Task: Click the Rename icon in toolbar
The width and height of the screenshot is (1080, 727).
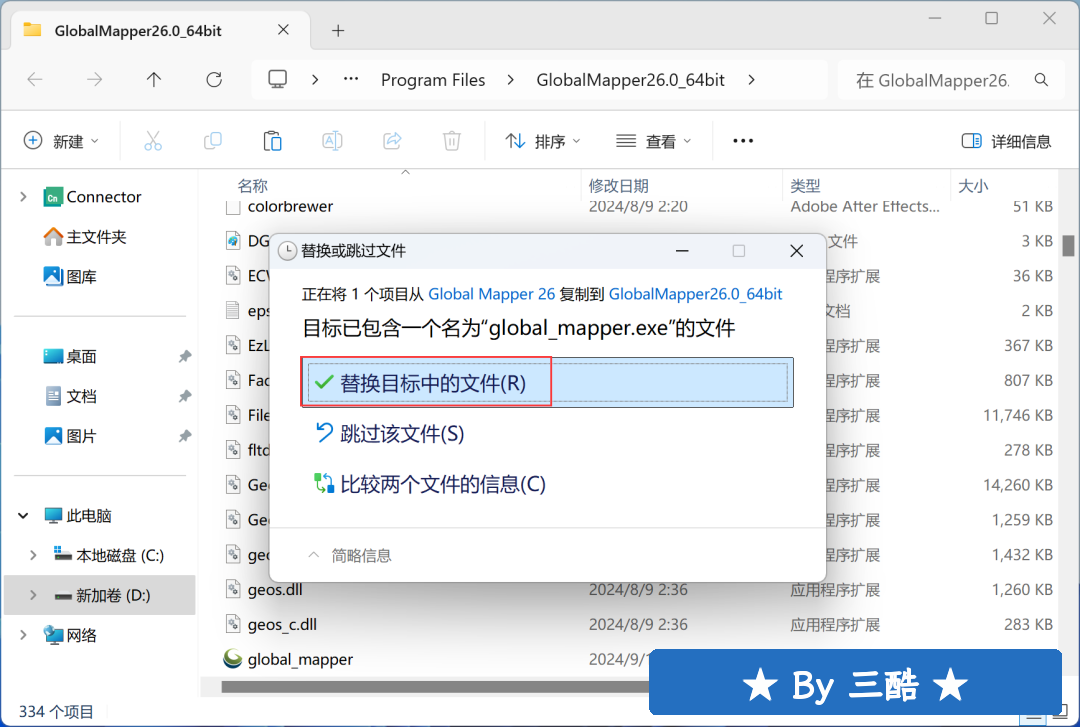Action: click(332, 141)
